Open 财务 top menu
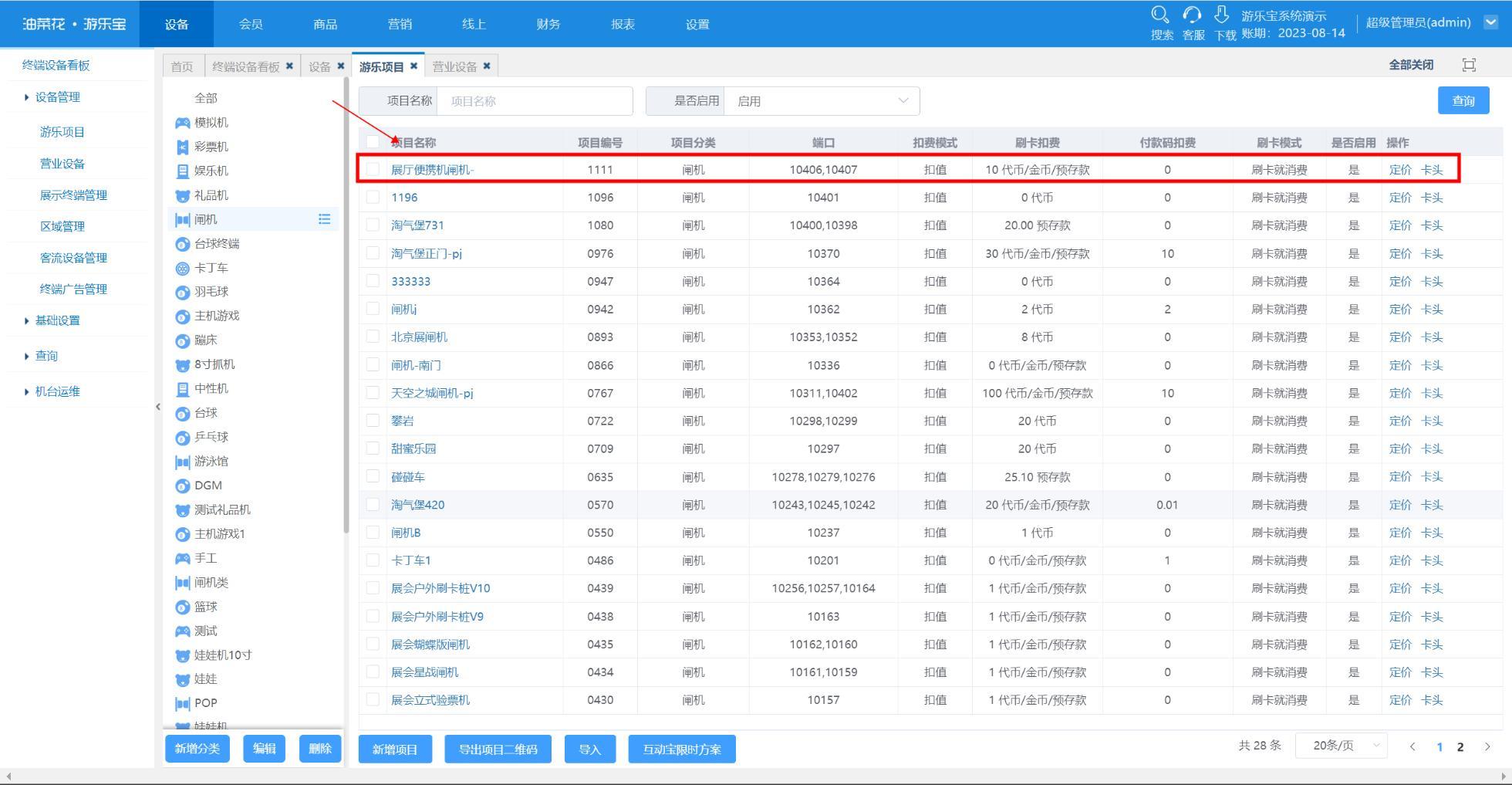Viewport: 1512px width, 785px height. [548, 24]
